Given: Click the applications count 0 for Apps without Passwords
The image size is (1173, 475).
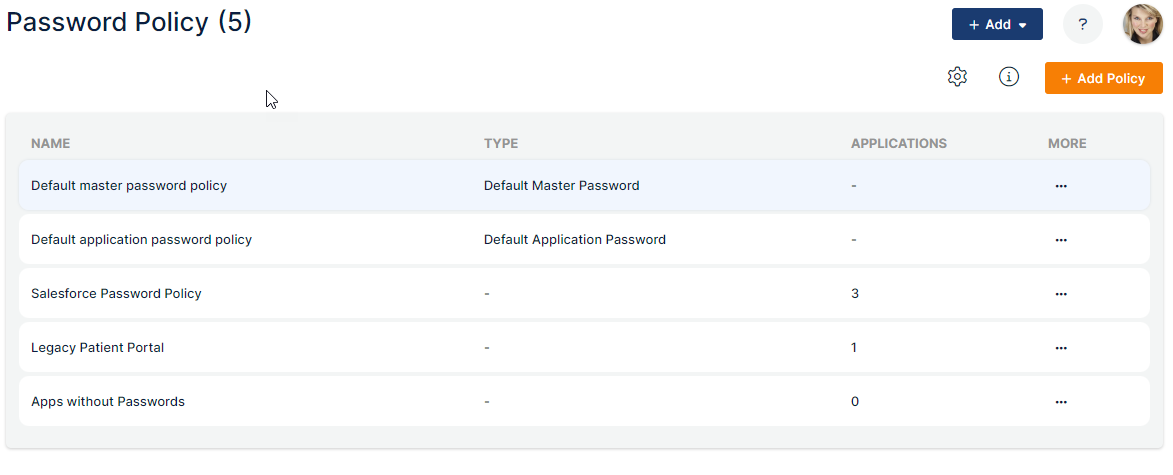Looking at the screenshot, I should click(x=855, y=402).
